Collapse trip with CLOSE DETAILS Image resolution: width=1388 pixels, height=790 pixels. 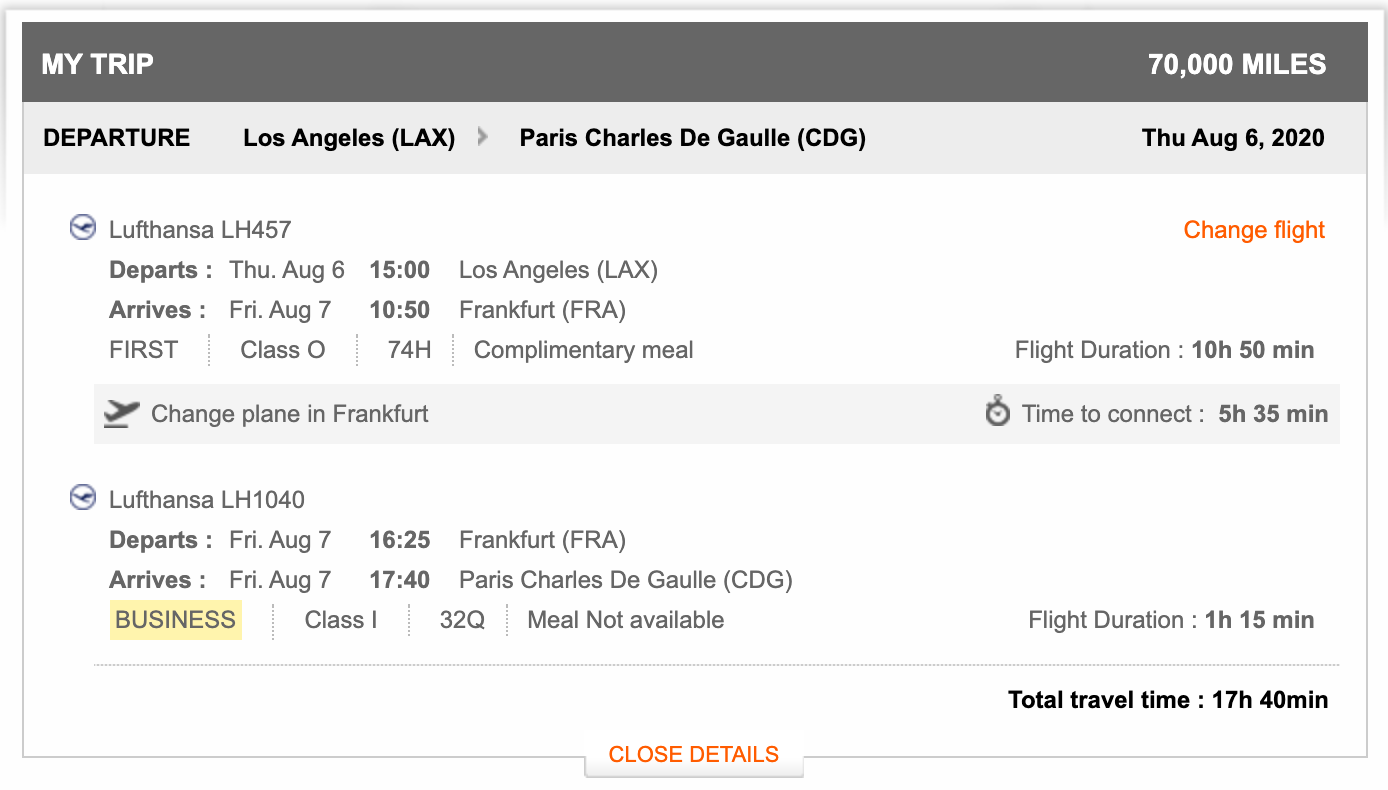(693, 754)
